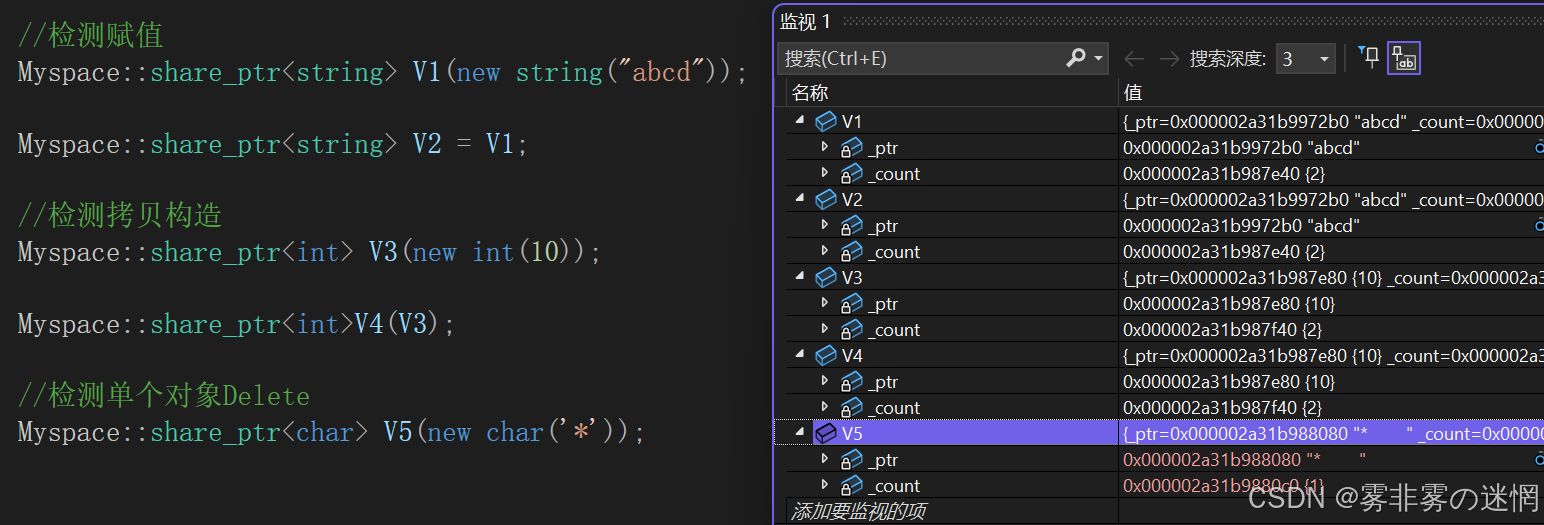Click V3 _ptr value 0x000002a31b987e80 {10}

(x=1229, y=303)
